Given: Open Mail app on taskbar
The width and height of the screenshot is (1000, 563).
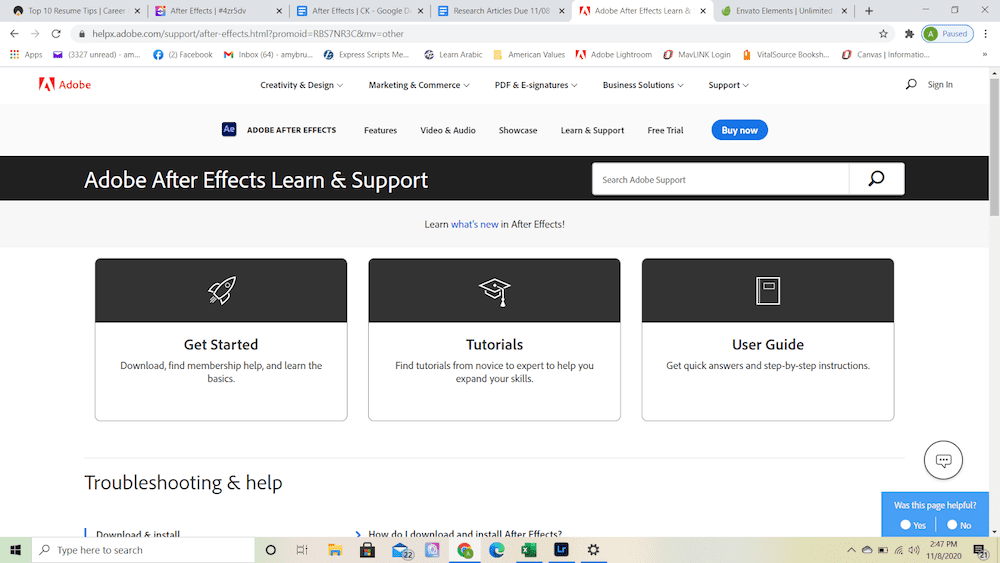Looking at the screenshot, I should 401,550.
